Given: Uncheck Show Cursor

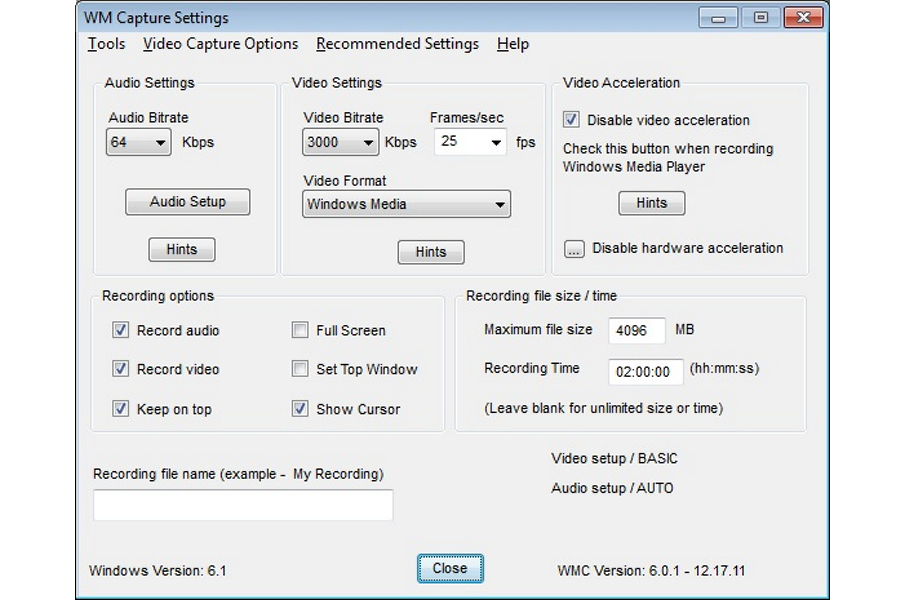Looking at the screenshot, I should [300, 408].
